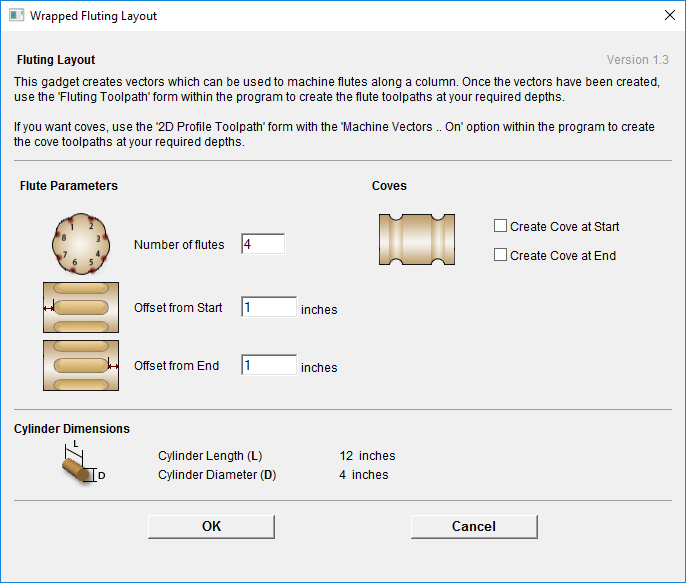The image size is (686, 583).
Task: Click the Offset from Start illustration
Action: tap(81, 307)
